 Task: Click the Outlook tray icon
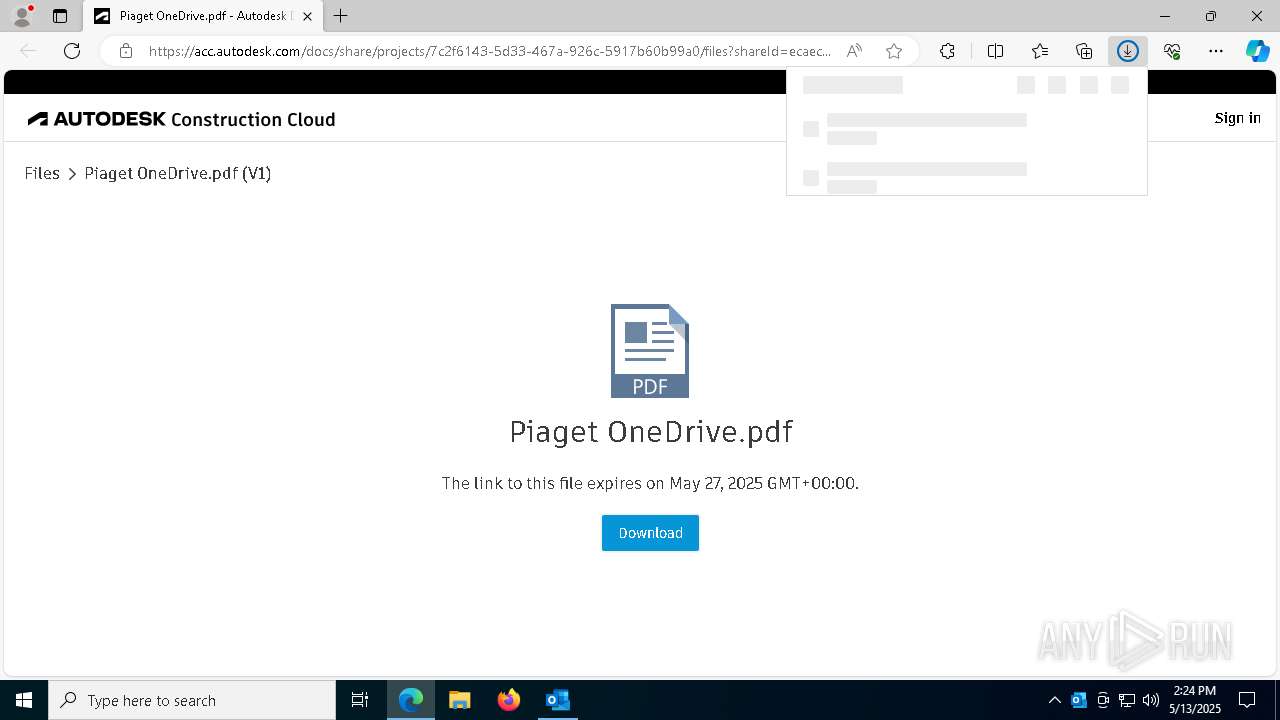1079,700
